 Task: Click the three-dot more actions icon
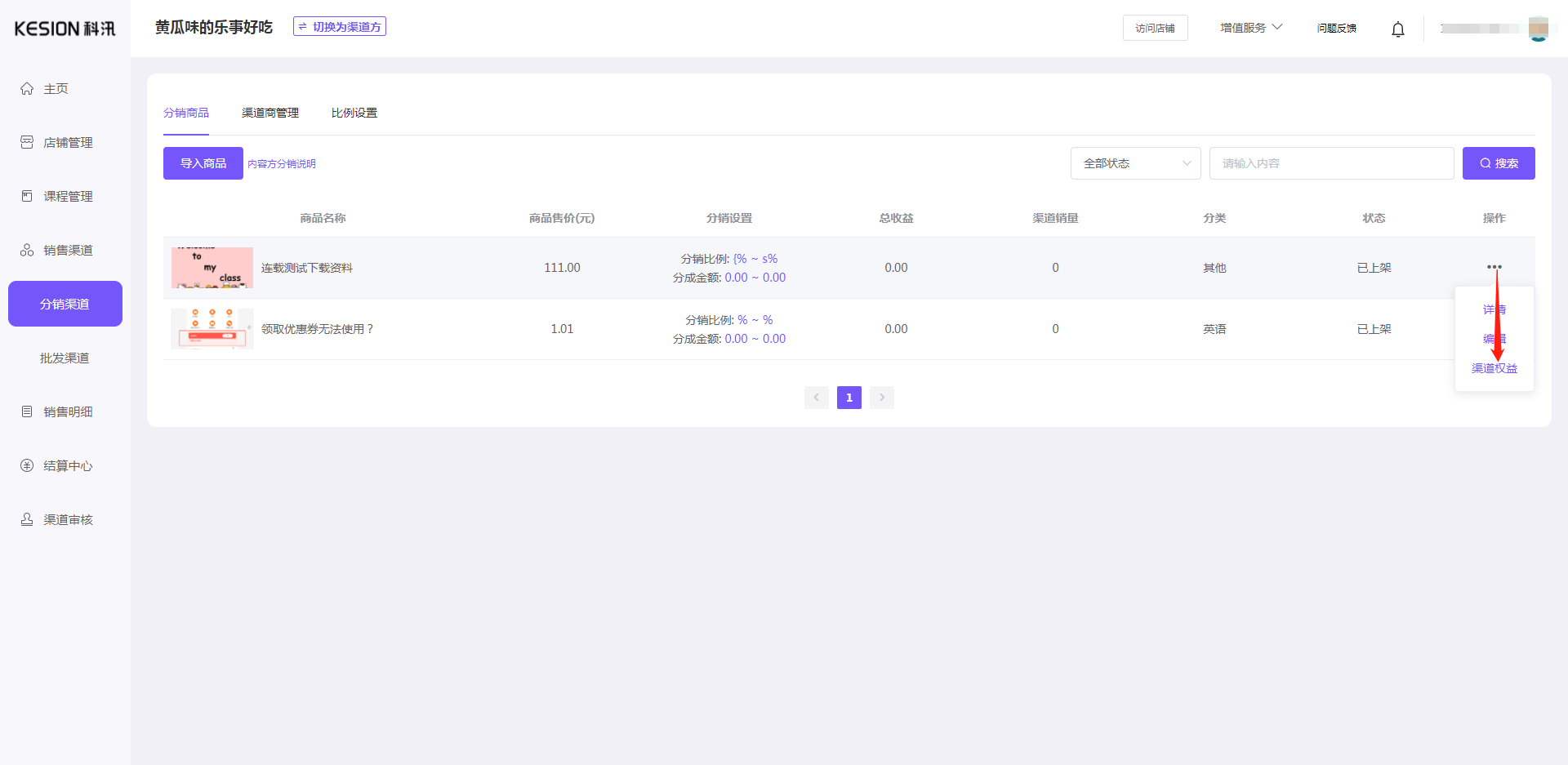[1494, 267]
